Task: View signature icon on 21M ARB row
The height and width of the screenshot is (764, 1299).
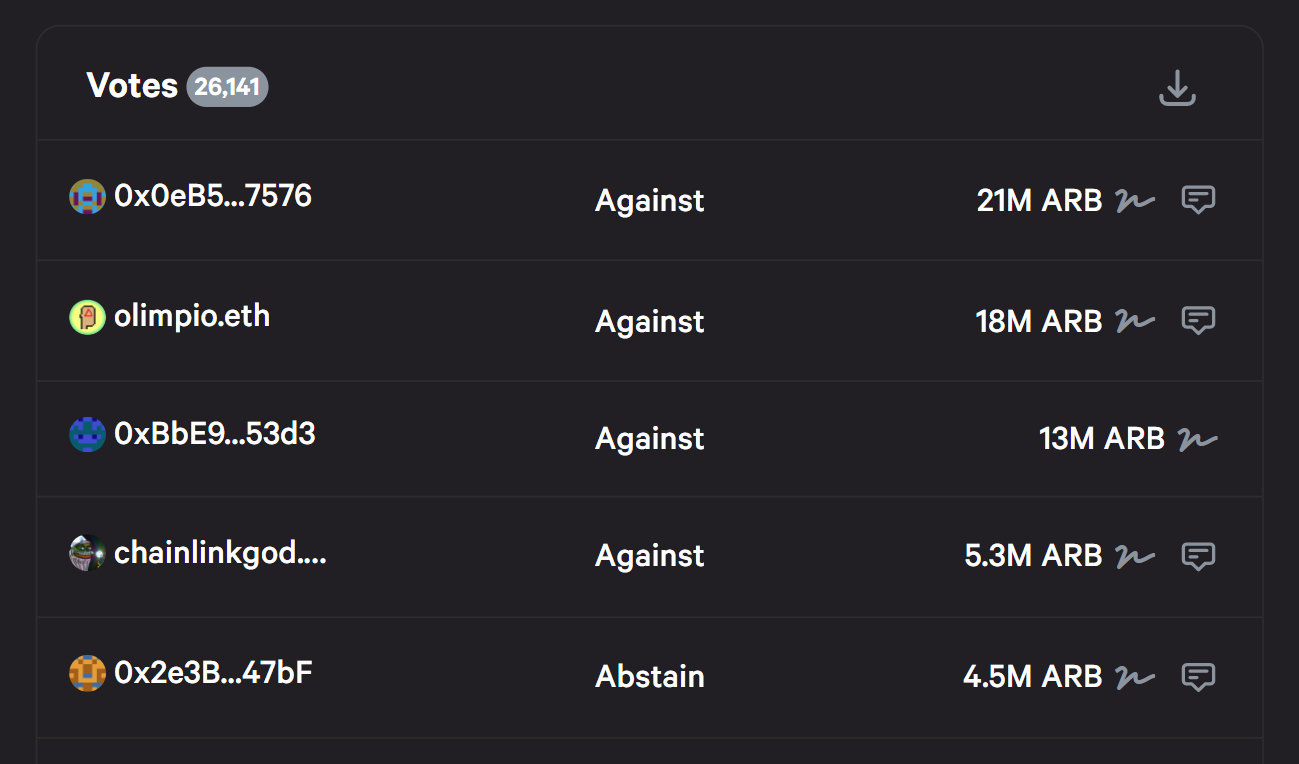Action: click(x=1135, y=201)
